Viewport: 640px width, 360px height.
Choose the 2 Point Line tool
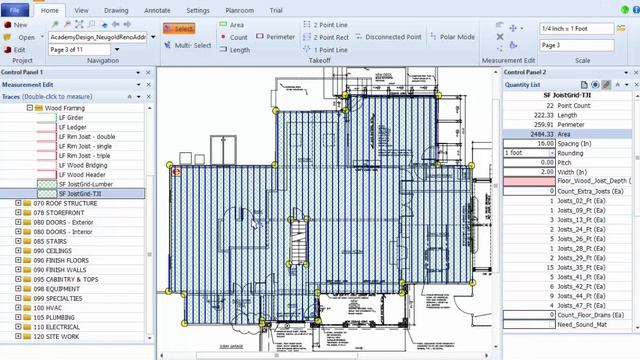[326, 25]
